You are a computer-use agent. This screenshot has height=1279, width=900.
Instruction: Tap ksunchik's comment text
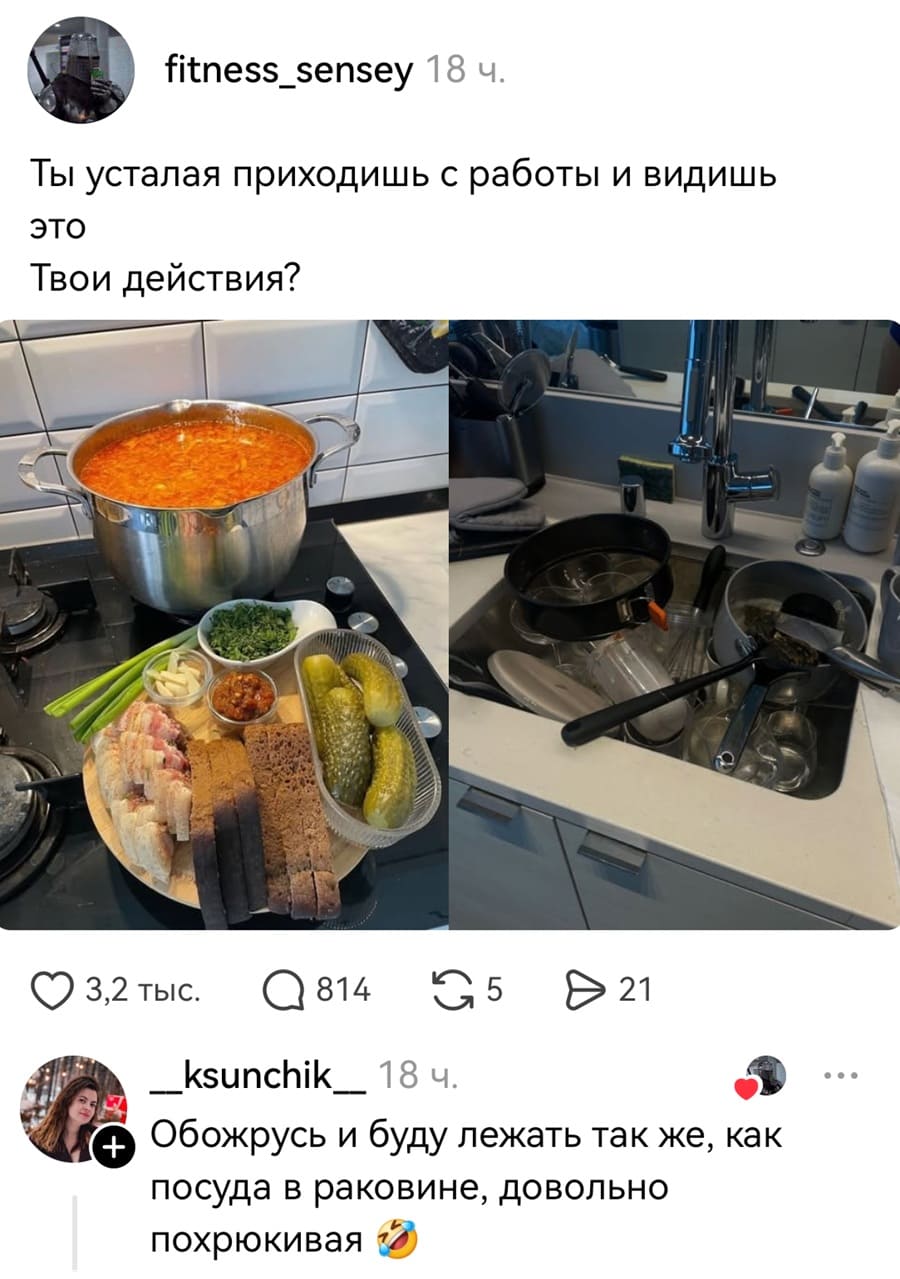pos(465,1189)
